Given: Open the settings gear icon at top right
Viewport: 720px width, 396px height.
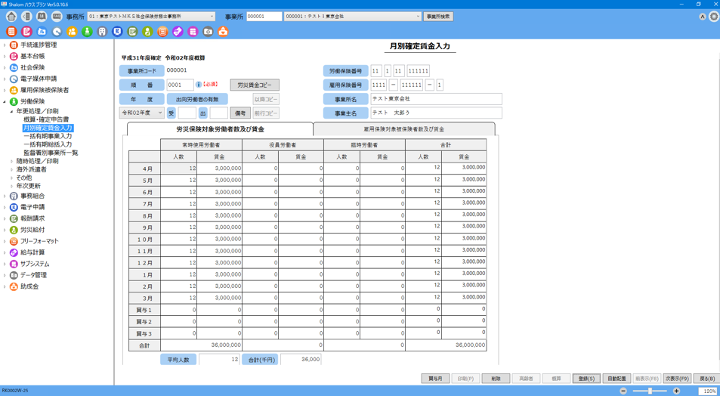Looking at the screenshot, I should (x=714, y=17).
